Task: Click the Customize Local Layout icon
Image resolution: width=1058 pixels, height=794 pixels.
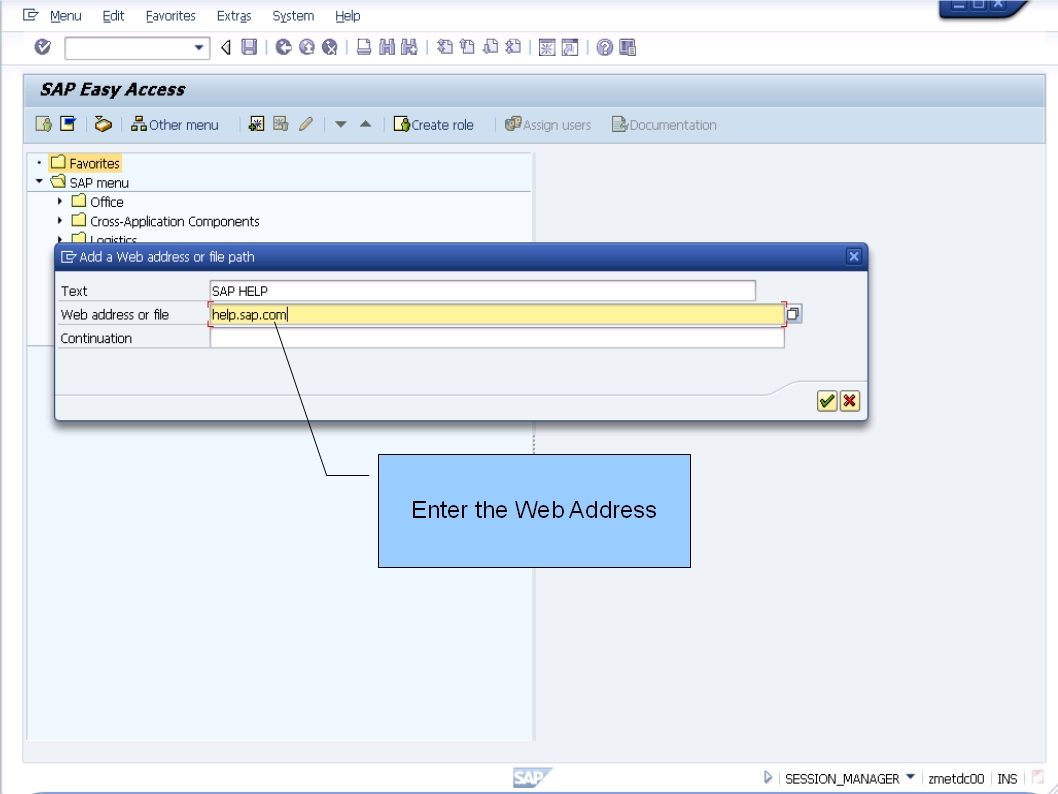Action: [628, 47]
